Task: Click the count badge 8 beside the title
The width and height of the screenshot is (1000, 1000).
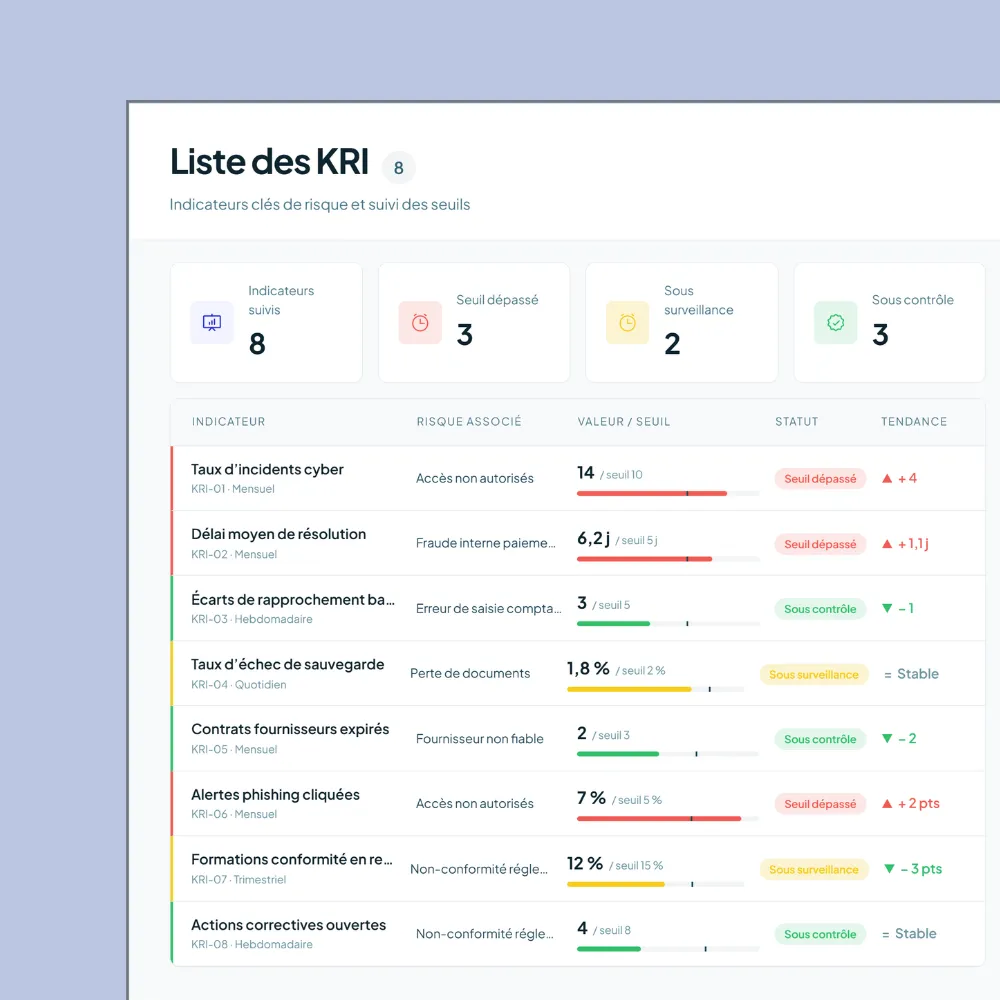Action: tap(399, 168)
